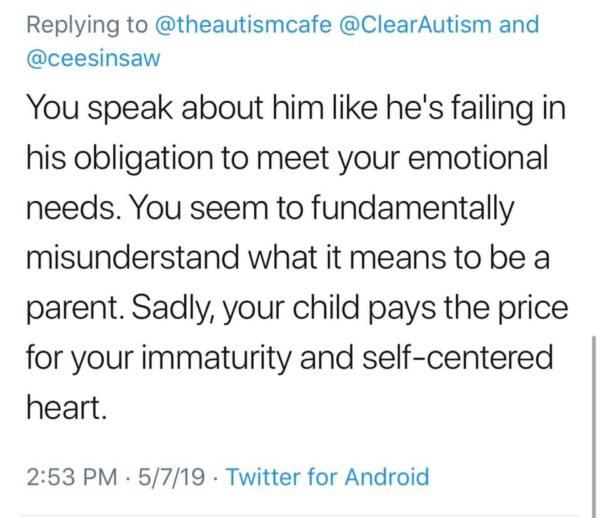This screenshot has width=600, height=518.
Task: Click the hyphenated word 'self-centered'
Action: coord(458,357)
